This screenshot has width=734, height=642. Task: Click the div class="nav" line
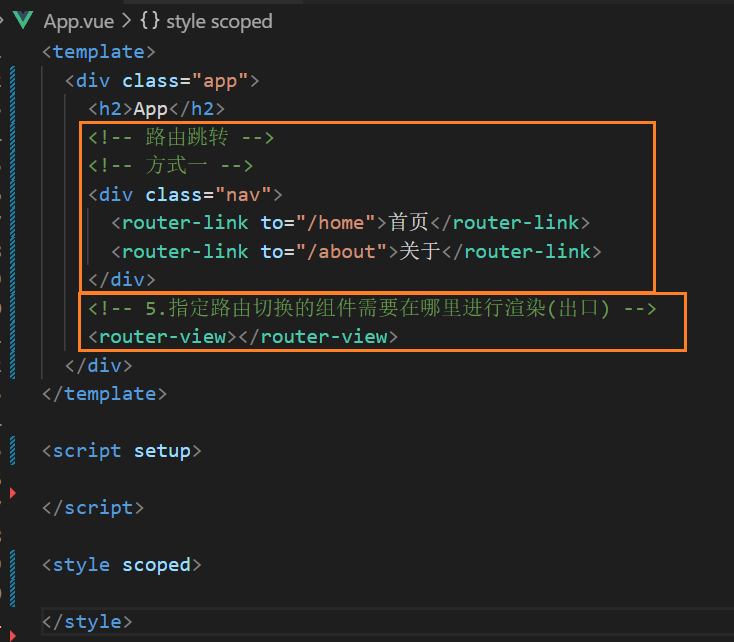pyautogui.click(x=185, y=194)
